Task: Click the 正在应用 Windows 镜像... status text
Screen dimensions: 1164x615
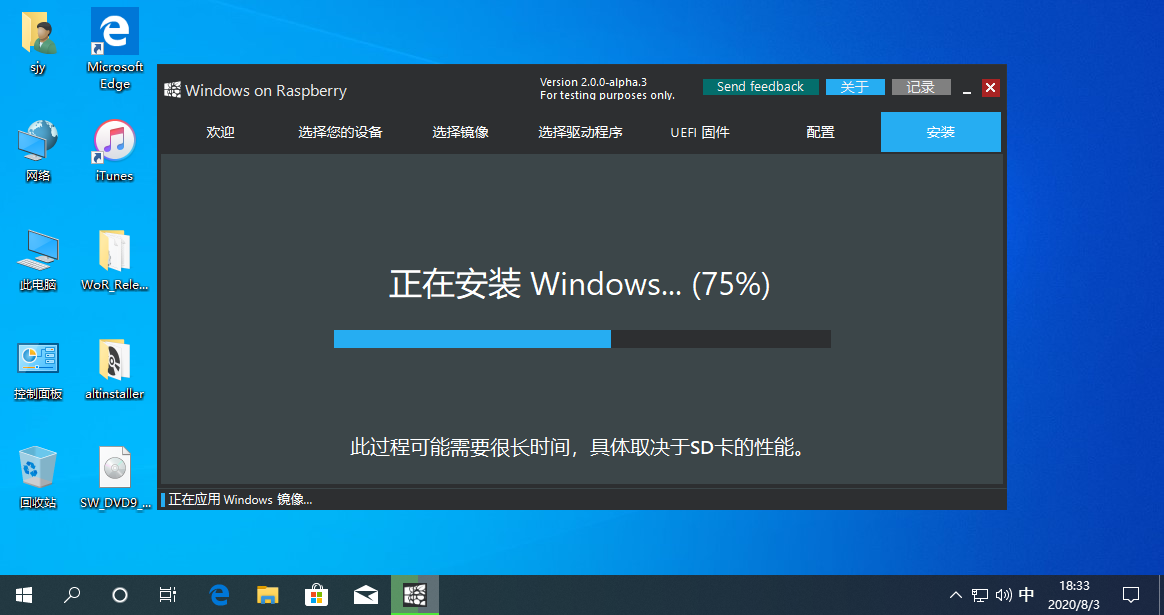Action: pyautogui.click(x=240, y=499)
